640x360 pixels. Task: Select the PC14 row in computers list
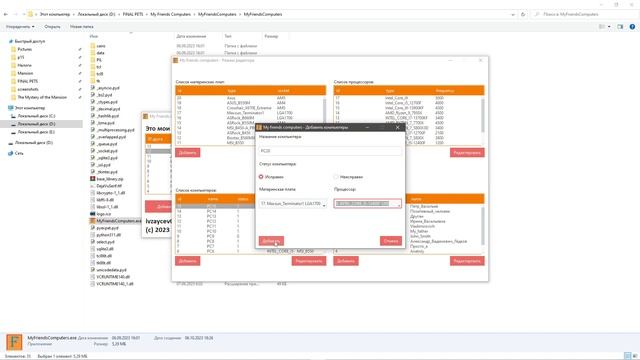coord(216,211)
